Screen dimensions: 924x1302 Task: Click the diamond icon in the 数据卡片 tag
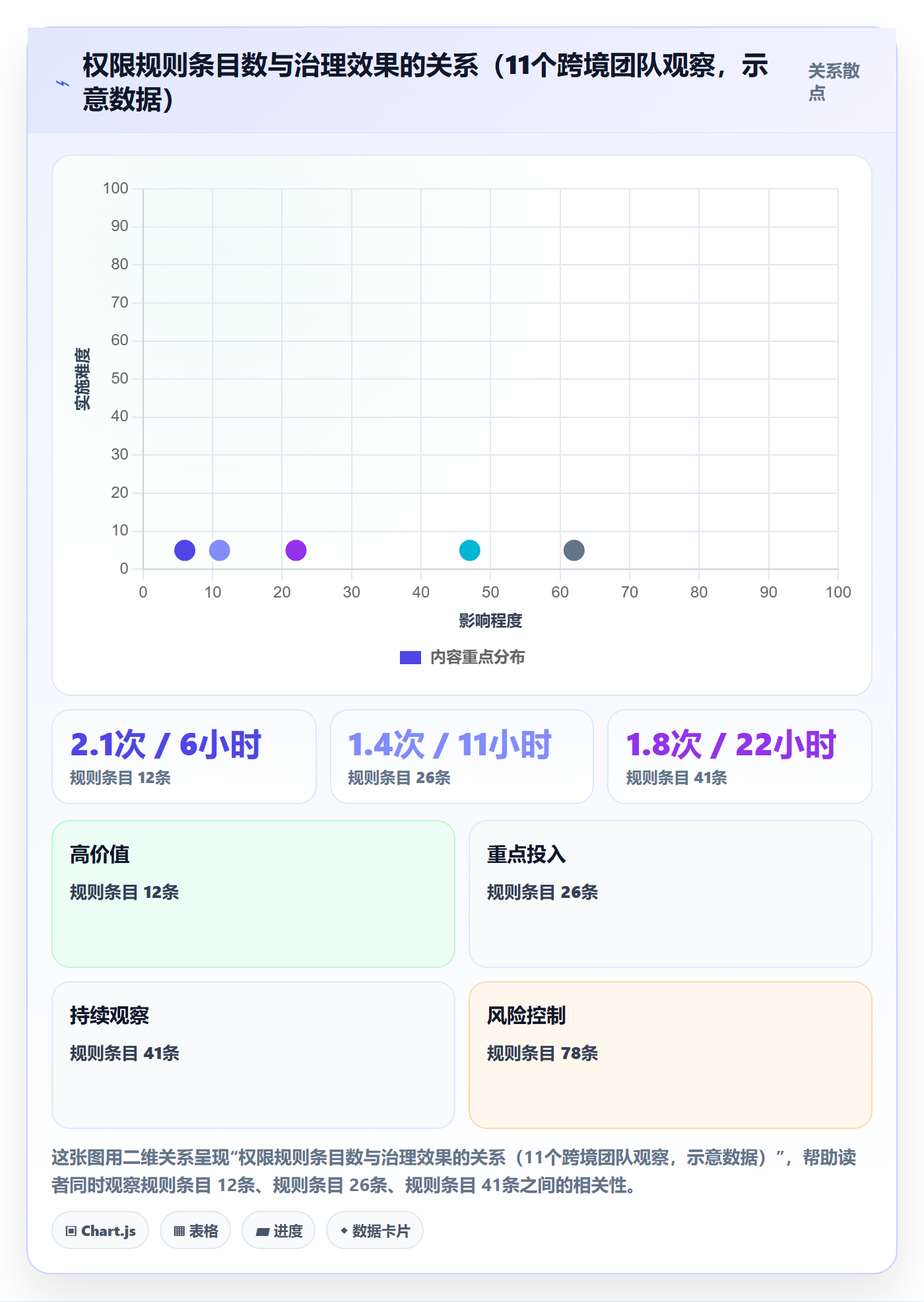pyautogui.click(x=344, y=1231)
